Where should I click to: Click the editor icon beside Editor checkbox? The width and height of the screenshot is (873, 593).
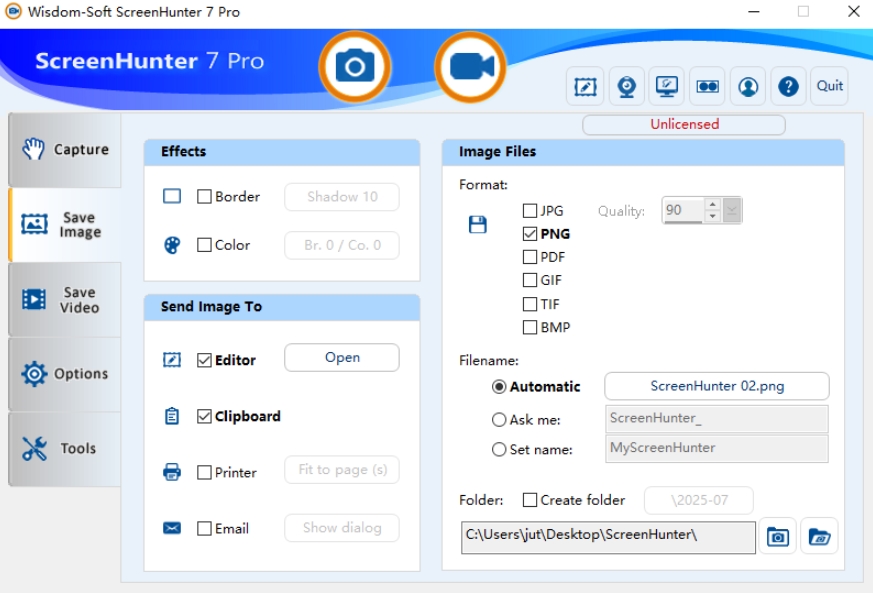pos(172,360)
